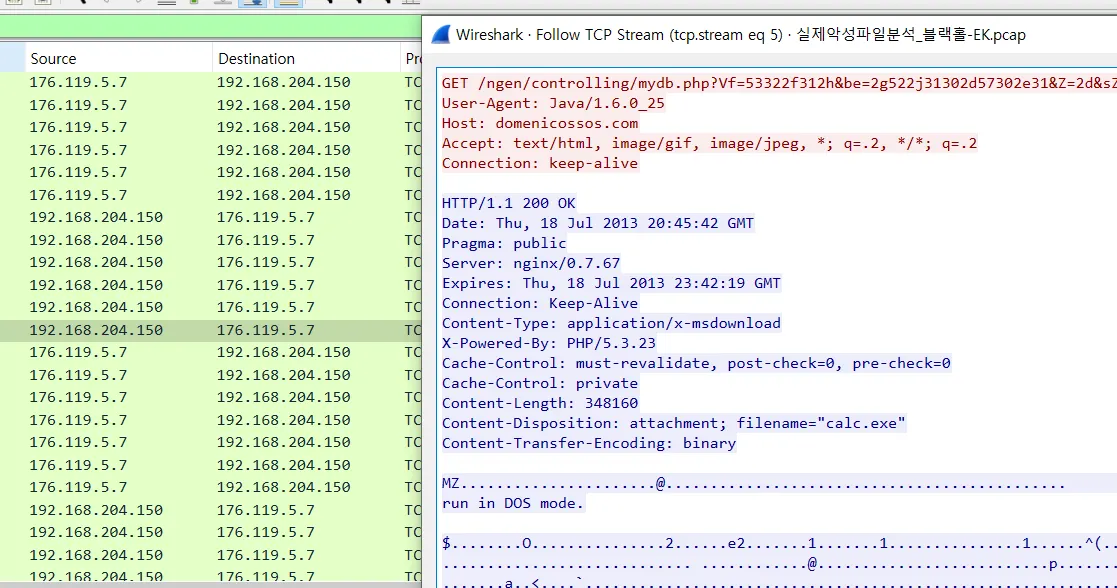Click the Accept: text/html header line
The height and width of the screenshot is (588, 1117).
(x=710, y=143)
